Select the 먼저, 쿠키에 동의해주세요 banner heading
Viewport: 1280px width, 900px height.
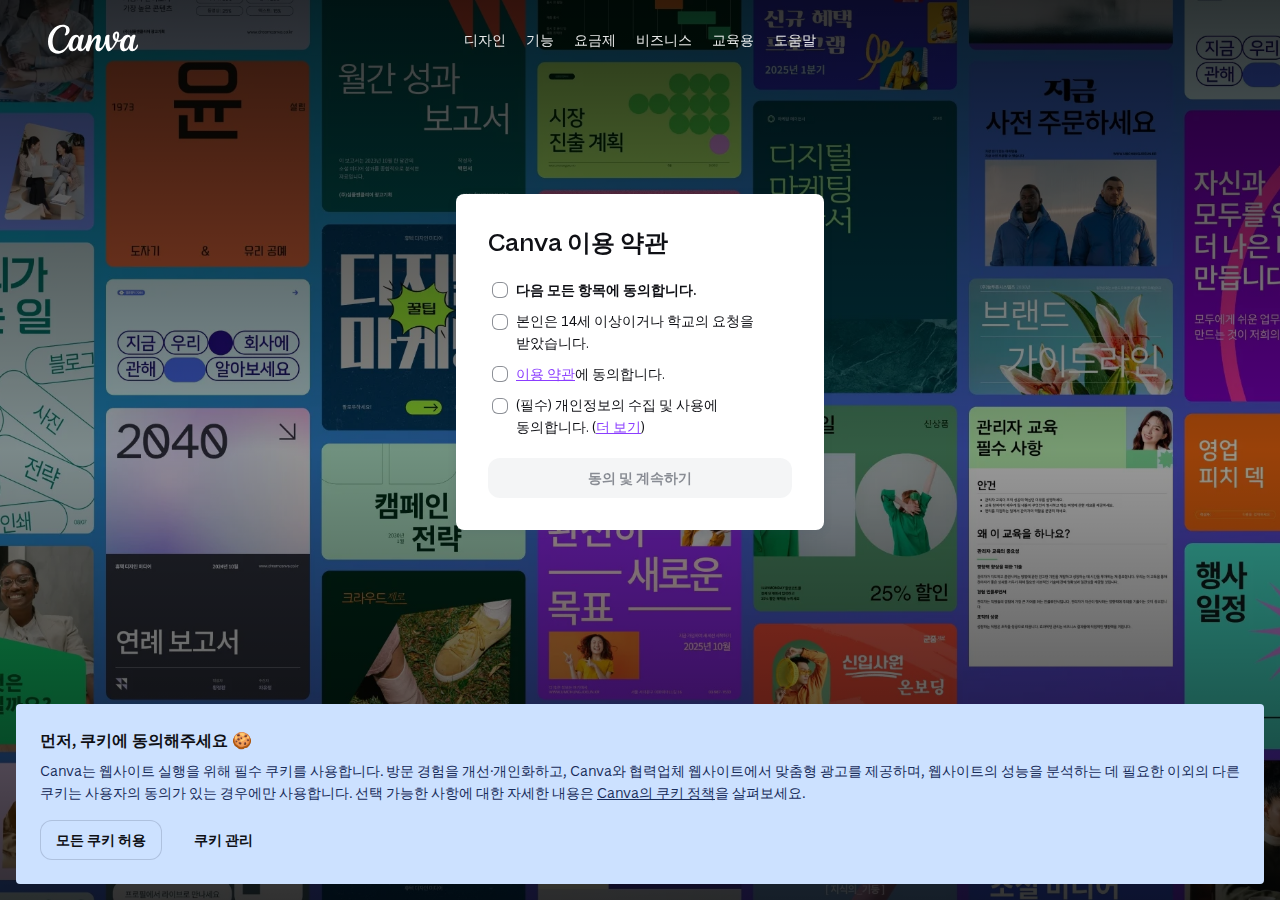(146, 741)
